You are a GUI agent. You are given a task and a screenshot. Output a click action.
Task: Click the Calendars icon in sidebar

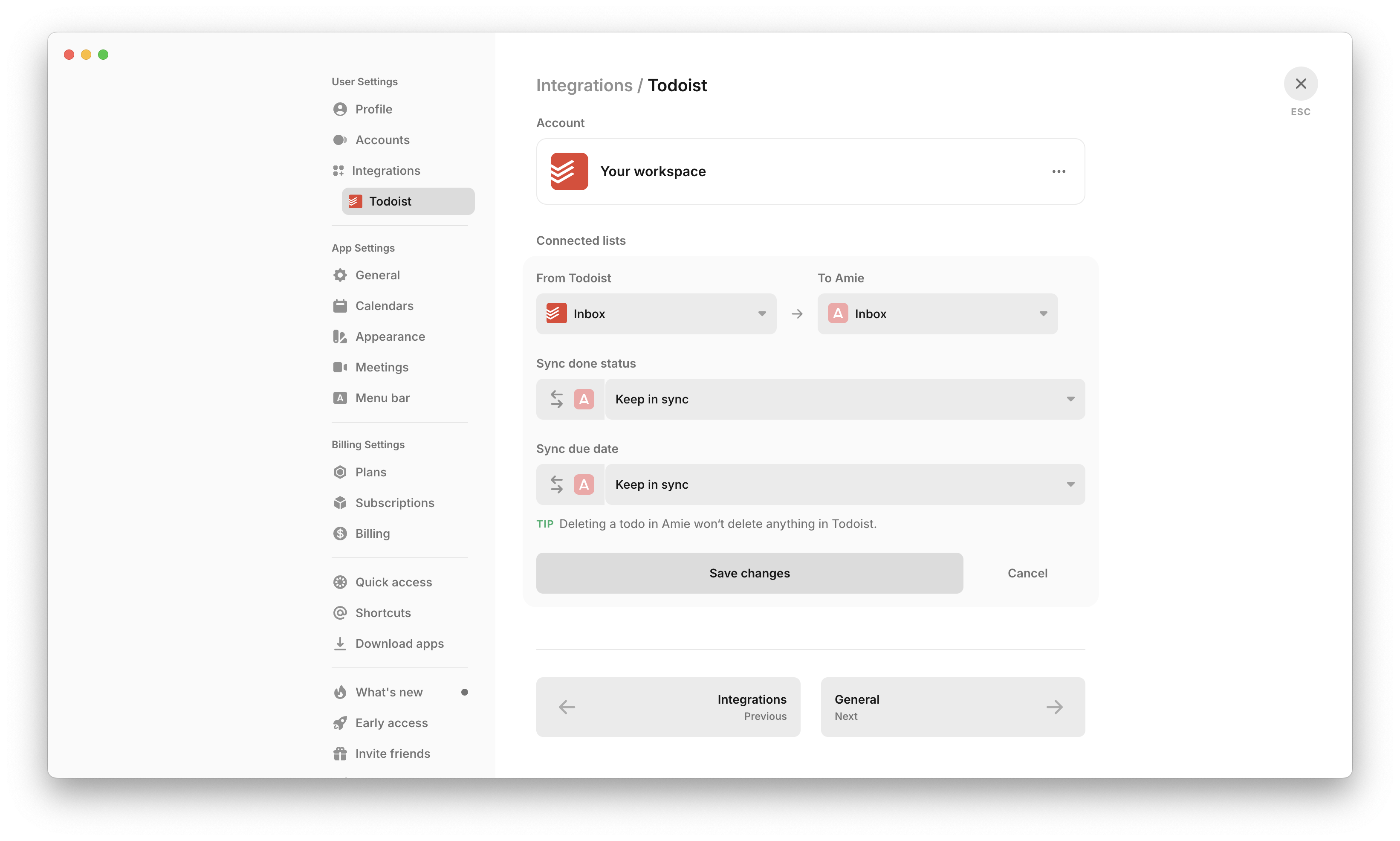pyautogui.click(x=340, y=306)
